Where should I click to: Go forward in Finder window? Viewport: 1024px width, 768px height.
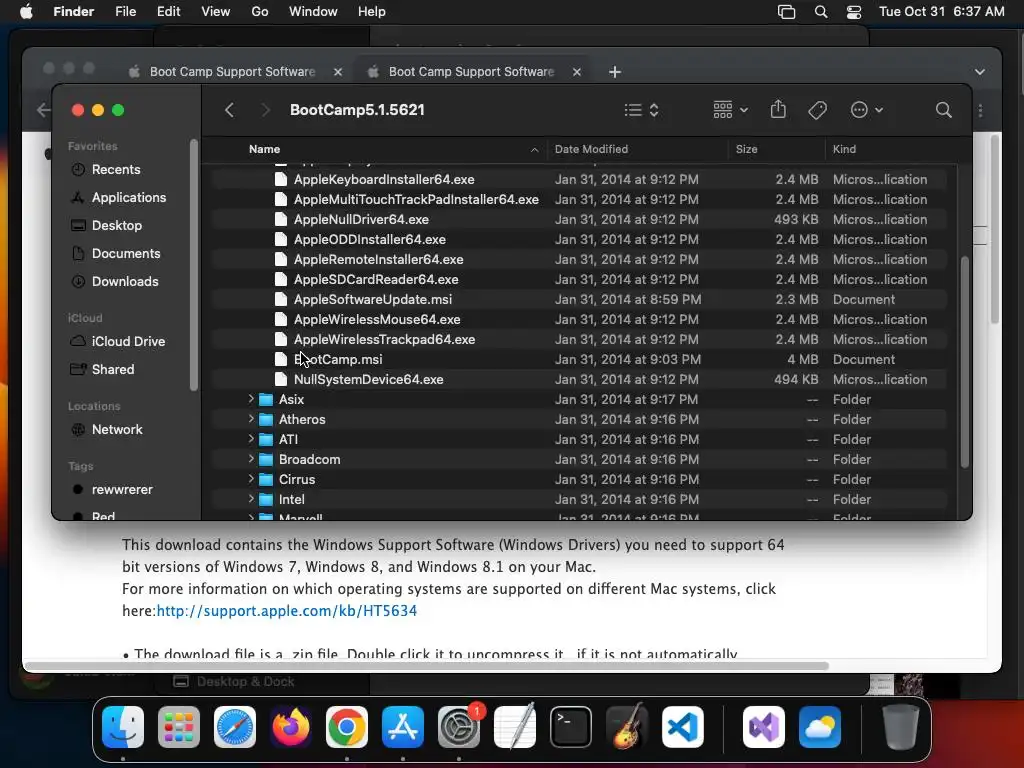(265, 110)
